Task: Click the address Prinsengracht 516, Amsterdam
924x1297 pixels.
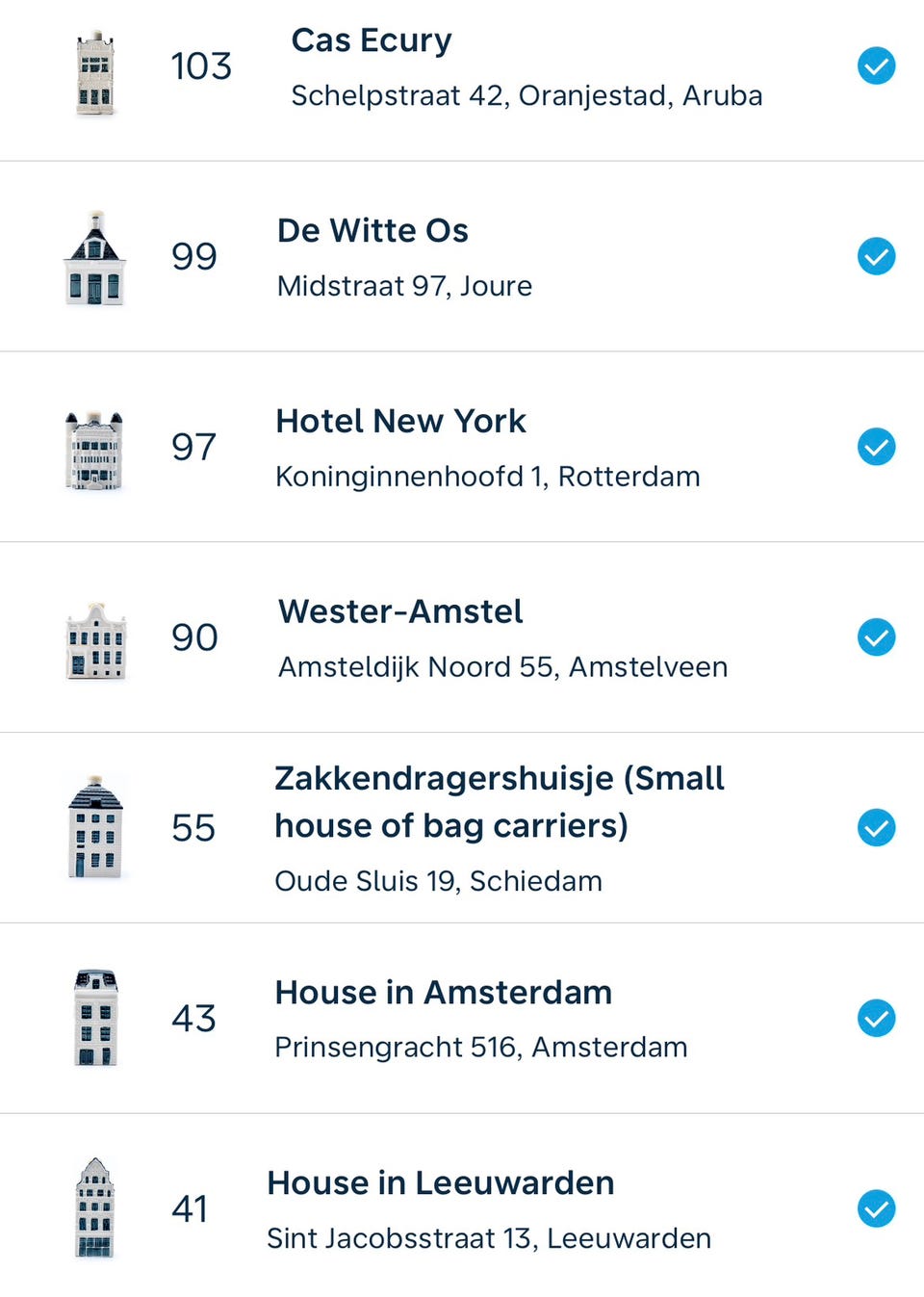Action: [x=480, y=1047]
